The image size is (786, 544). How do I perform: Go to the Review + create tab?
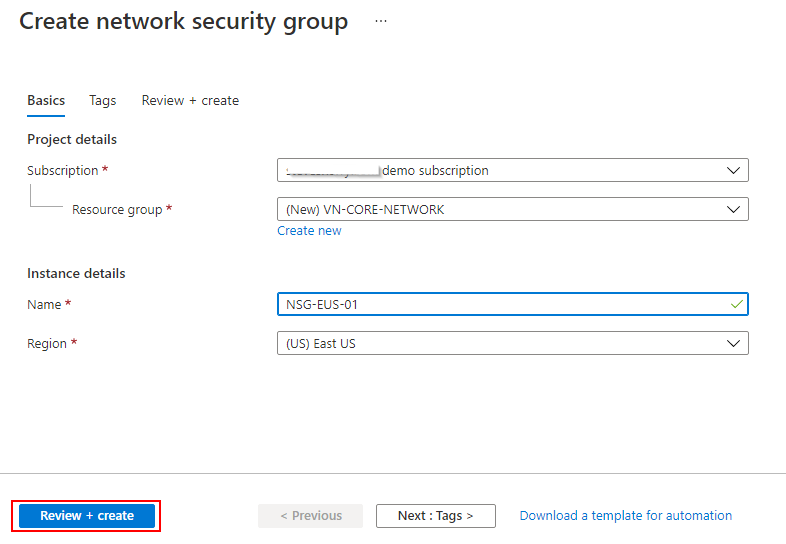point(190,100)
